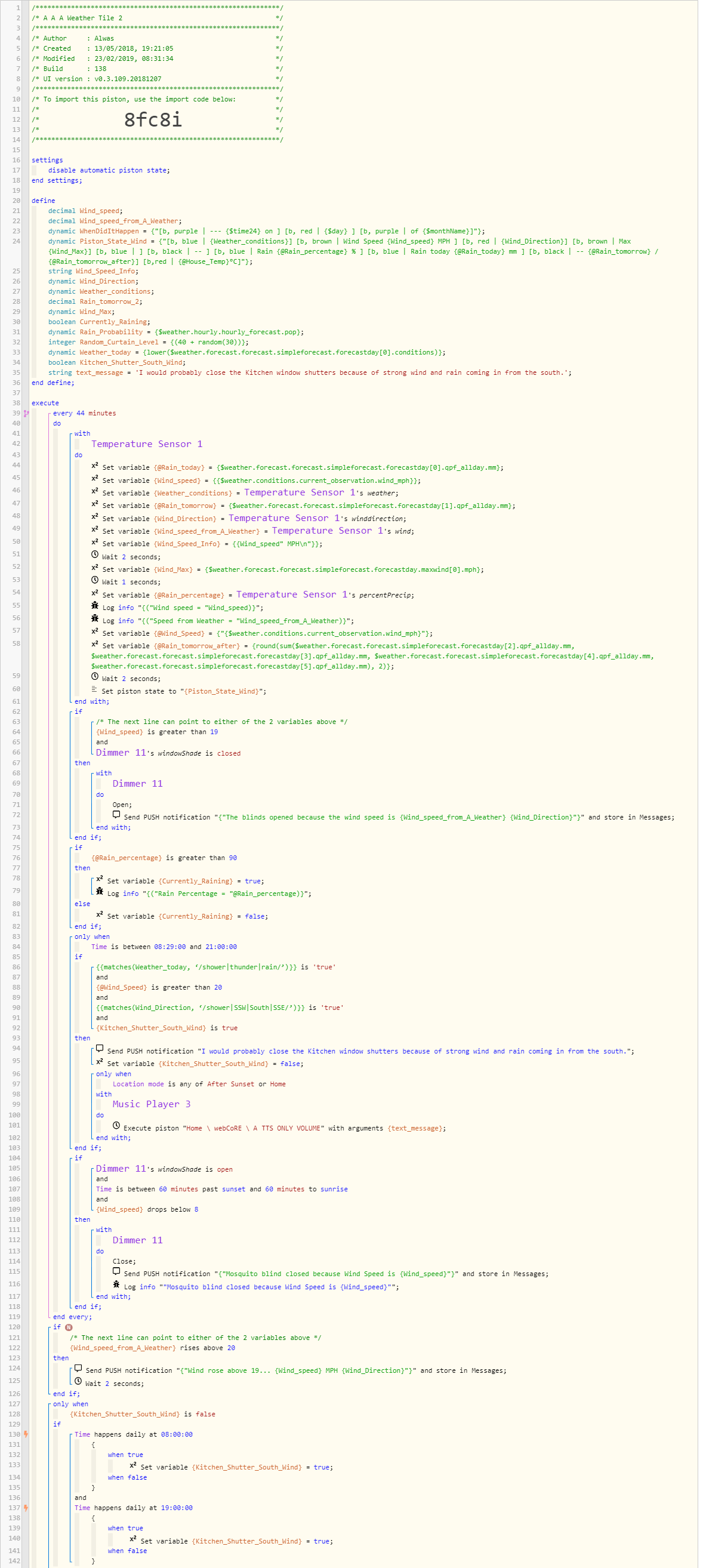Click the timer marker beside line 39
703x1568 pixels.
coord(26,413)
